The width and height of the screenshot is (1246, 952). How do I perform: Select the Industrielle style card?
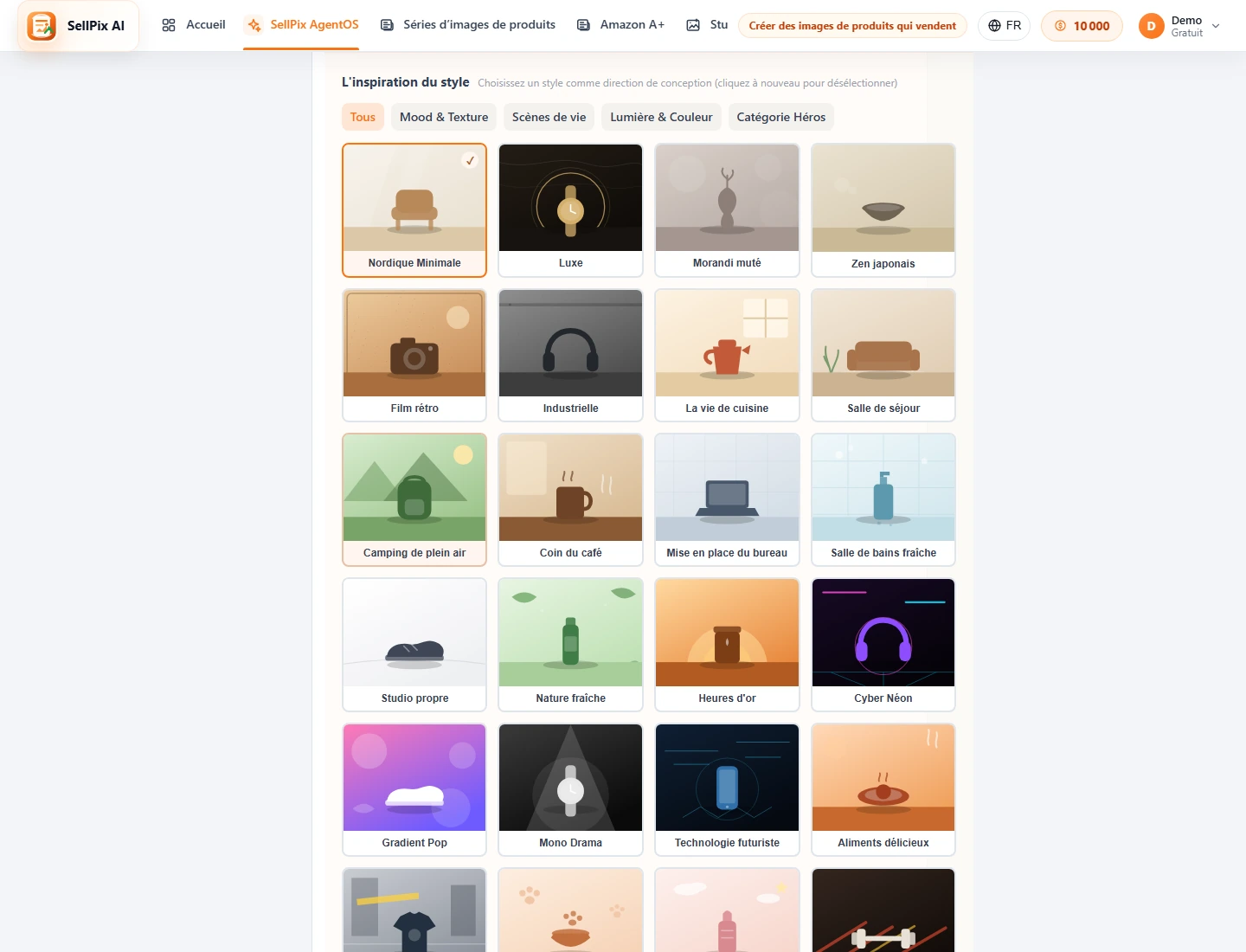point(571,356)
